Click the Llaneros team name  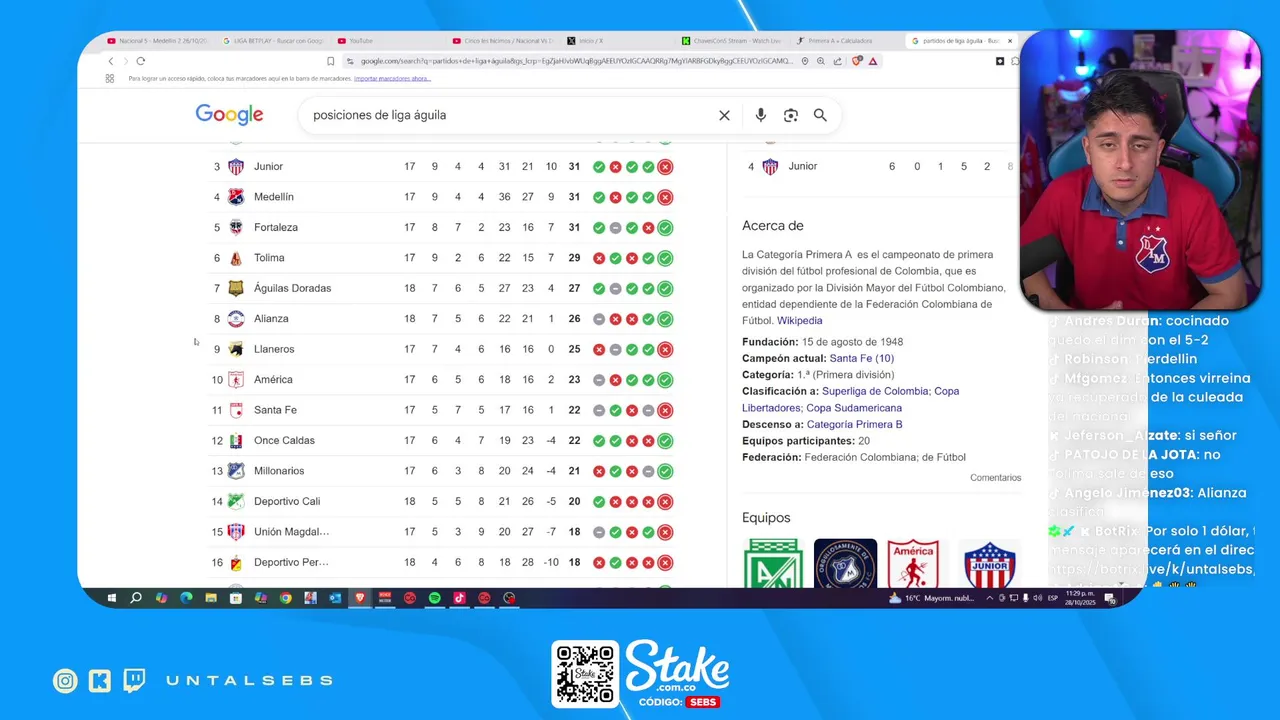tap(274, 349)
